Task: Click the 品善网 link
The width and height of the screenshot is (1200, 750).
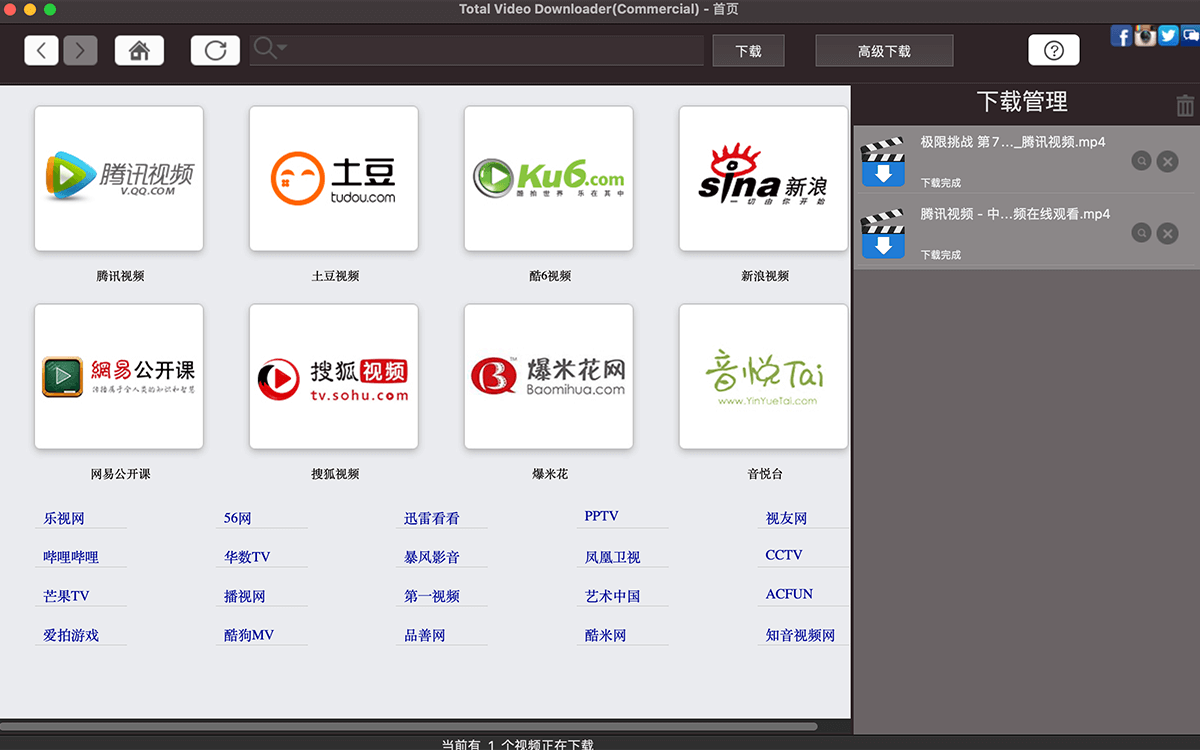Action: point(425,635)
